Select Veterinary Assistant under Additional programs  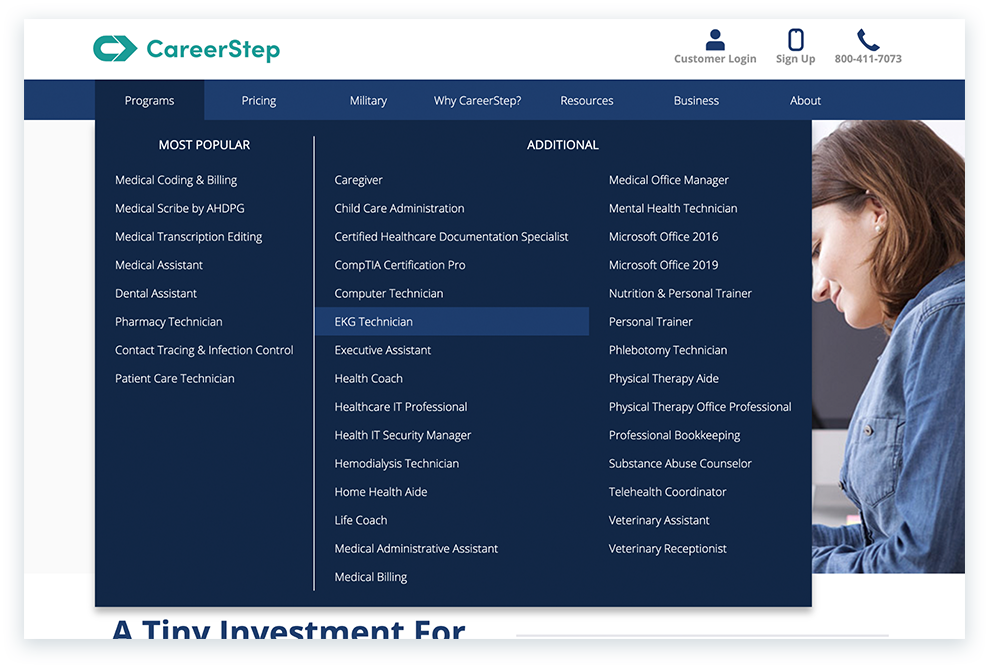tap(658, 520)
